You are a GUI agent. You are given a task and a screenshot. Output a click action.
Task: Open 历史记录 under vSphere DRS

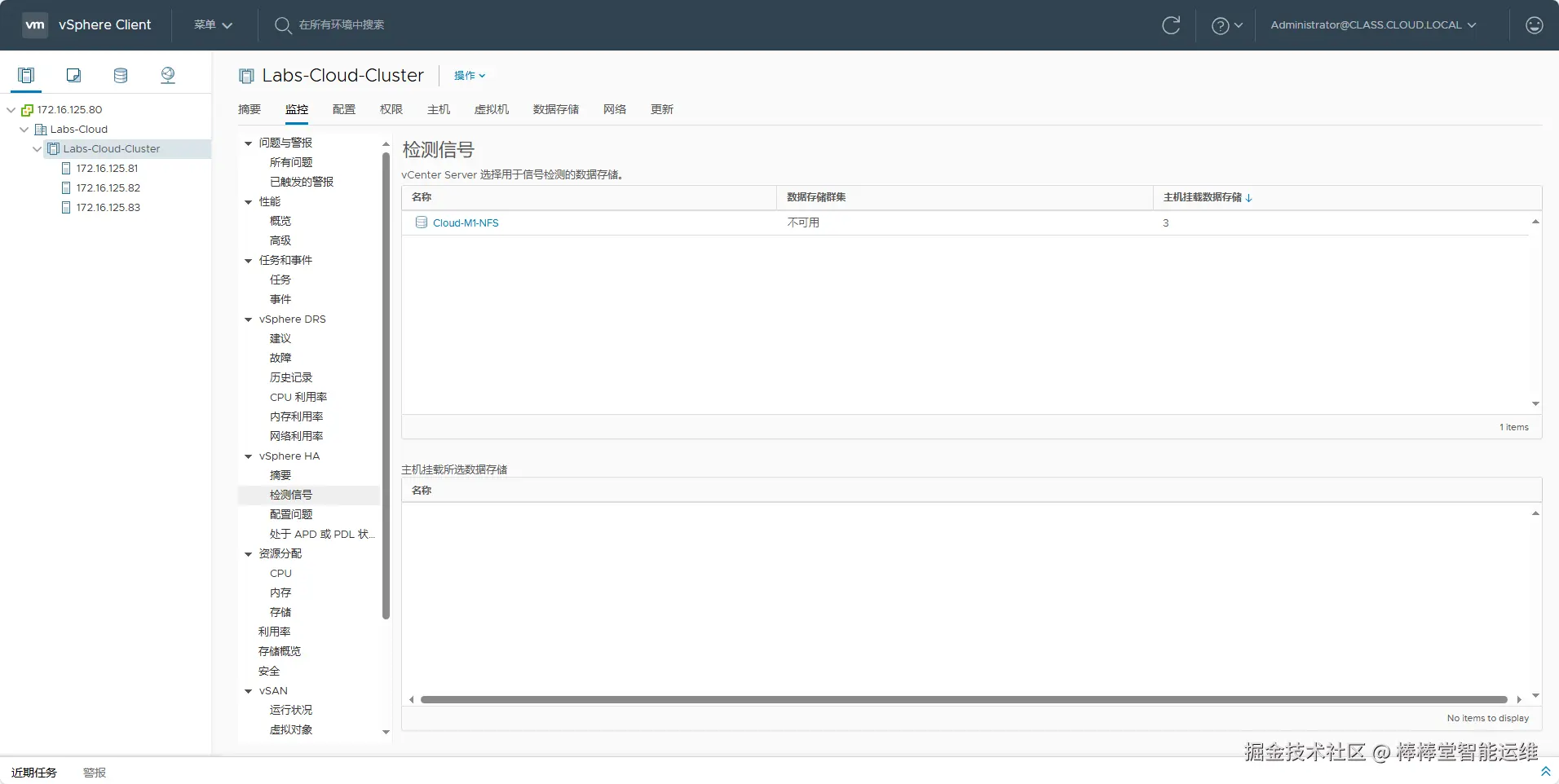click(291, 378)
